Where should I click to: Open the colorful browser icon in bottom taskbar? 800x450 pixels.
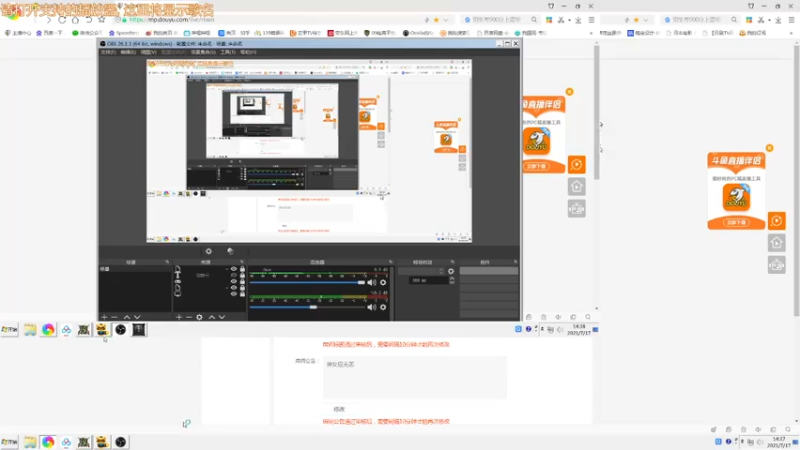coord(48,442)
